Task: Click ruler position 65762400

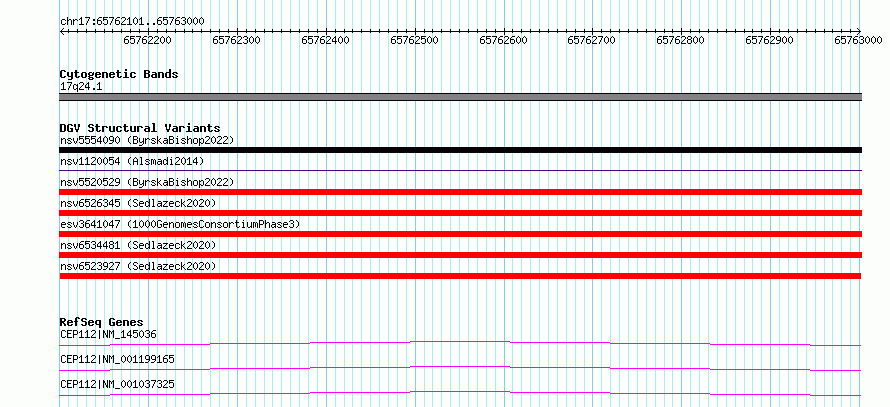Action: pos(325,40)
